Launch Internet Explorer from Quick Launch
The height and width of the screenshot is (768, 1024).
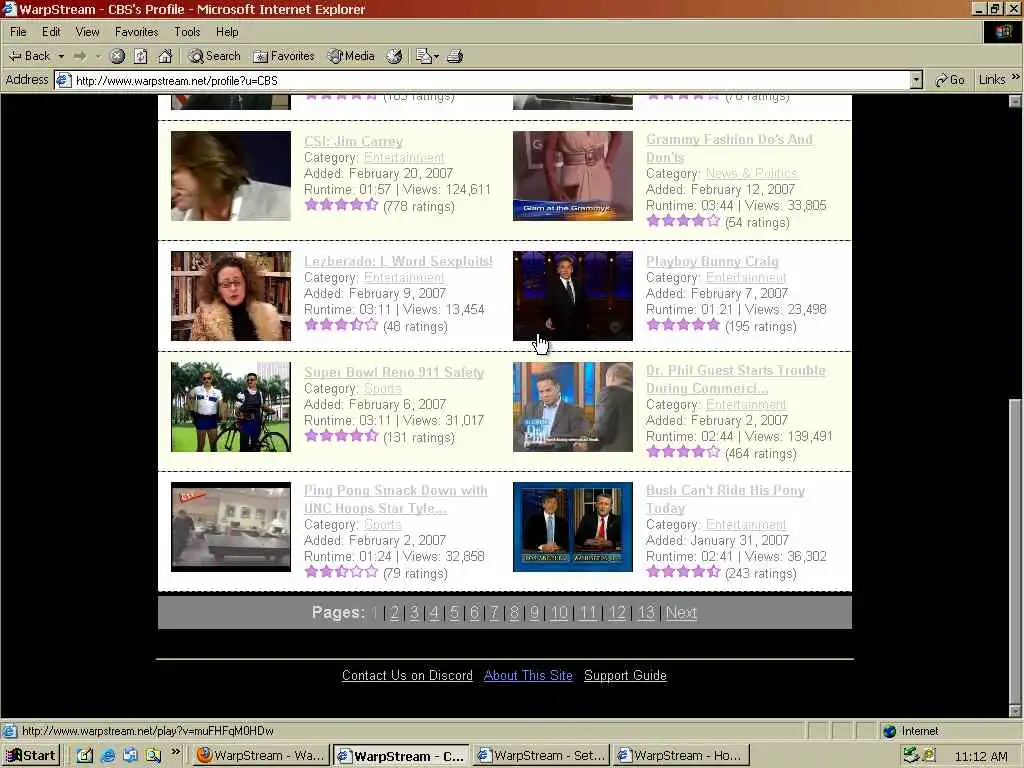(108, 756)
